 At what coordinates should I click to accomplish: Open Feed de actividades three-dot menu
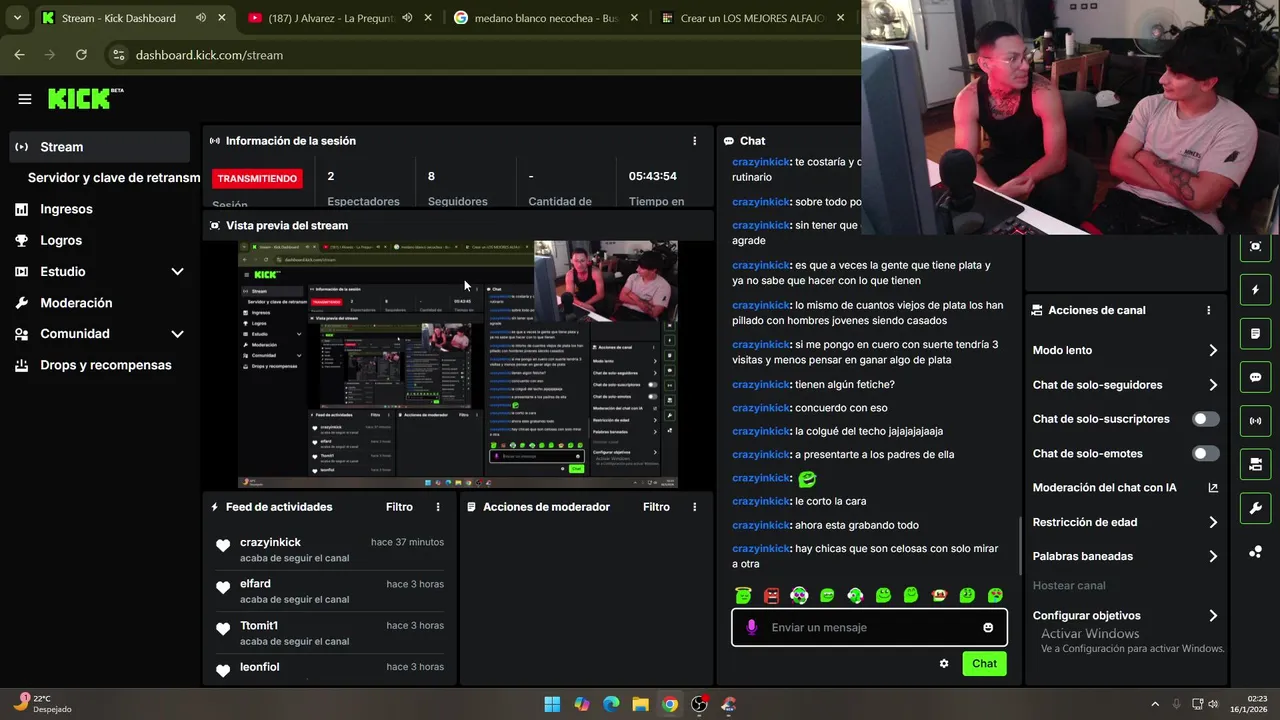(x=437, y=507)
